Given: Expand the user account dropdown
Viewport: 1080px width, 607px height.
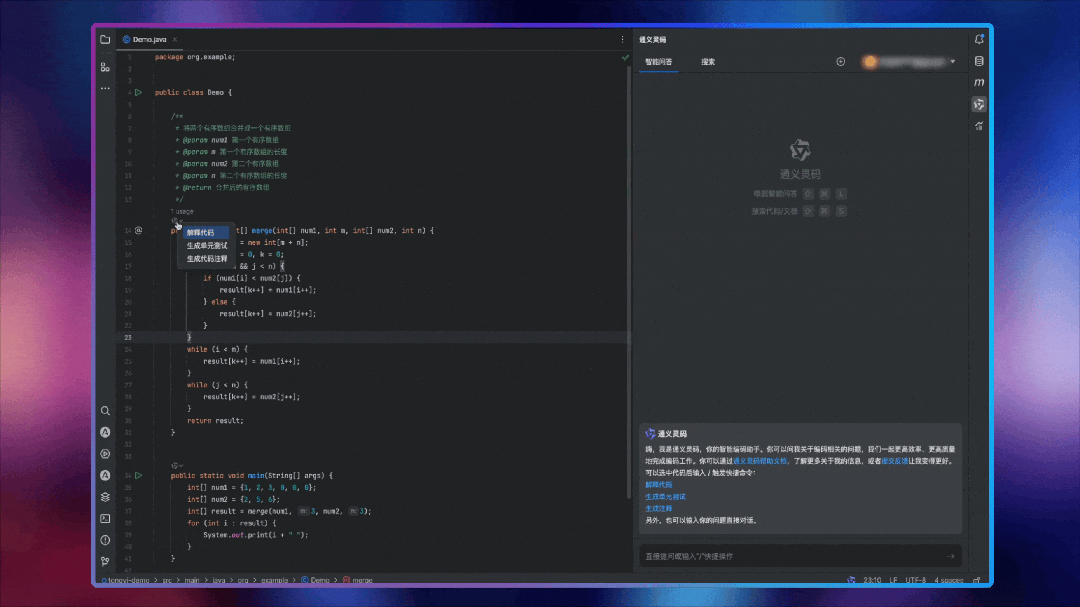Looking at the screenshot, I should (x=952, y=62).
